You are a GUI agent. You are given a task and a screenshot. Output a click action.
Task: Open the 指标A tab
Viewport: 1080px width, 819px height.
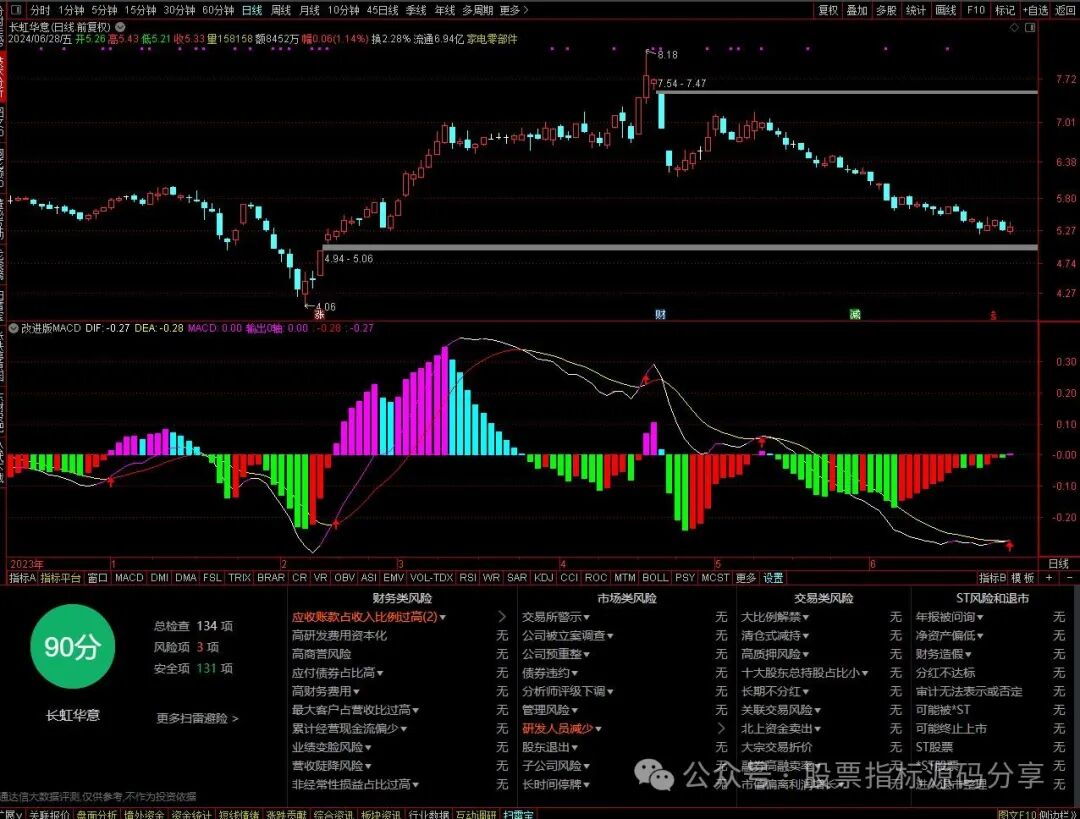coord(21,577)
